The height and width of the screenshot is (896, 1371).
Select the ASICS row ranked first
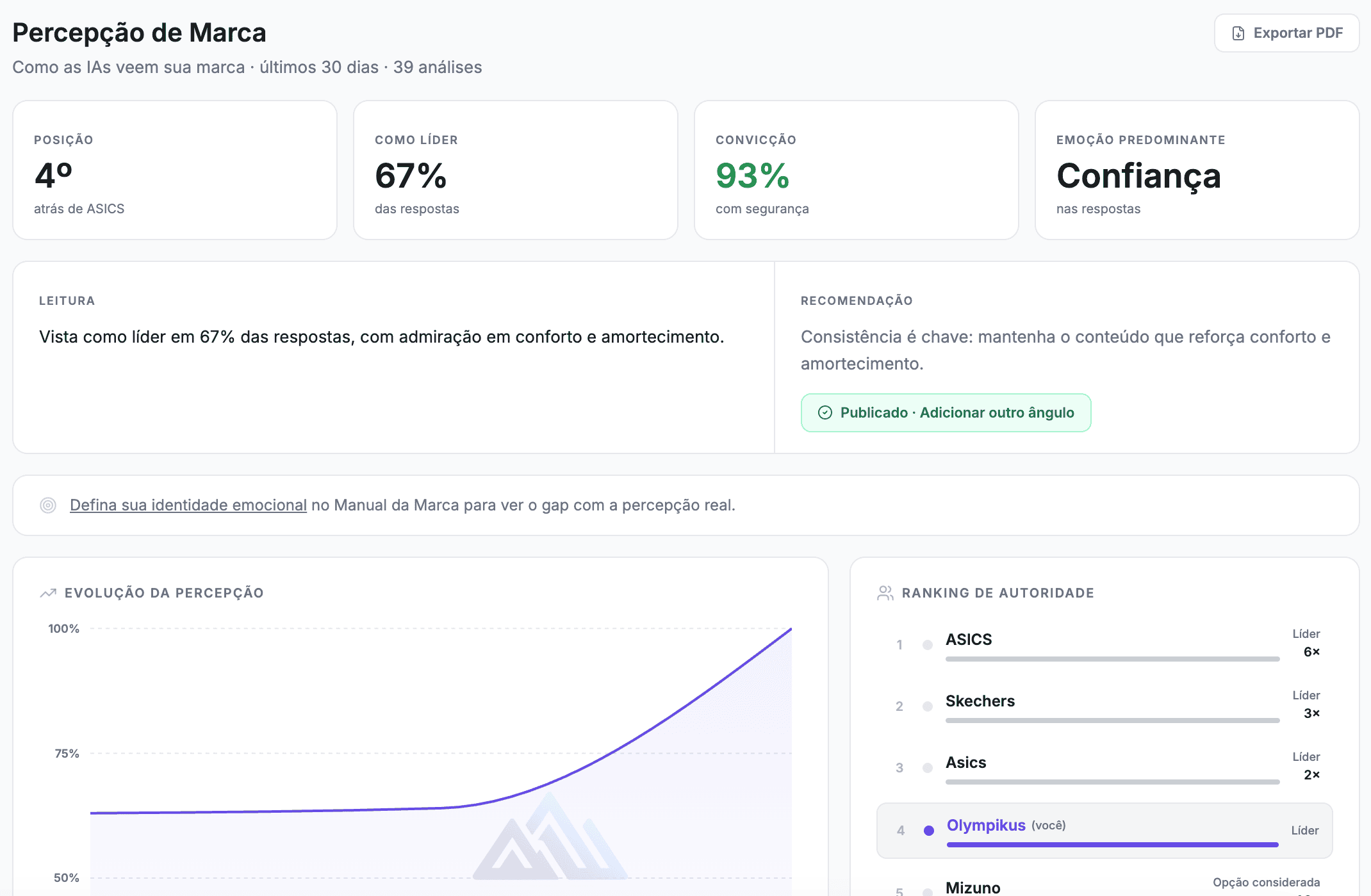[x=1104, y=644]
